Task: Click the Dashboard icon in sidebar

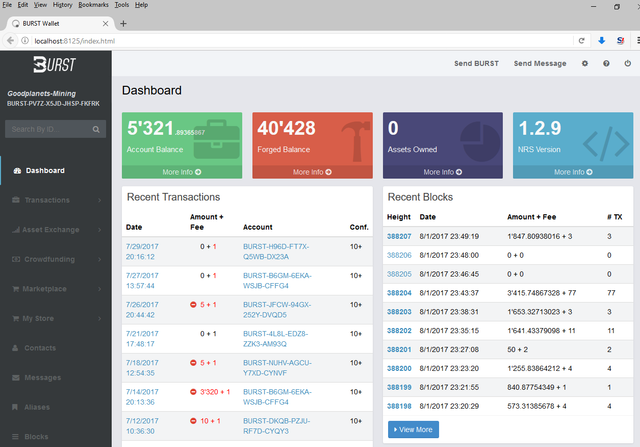Action: click(17, 171)
